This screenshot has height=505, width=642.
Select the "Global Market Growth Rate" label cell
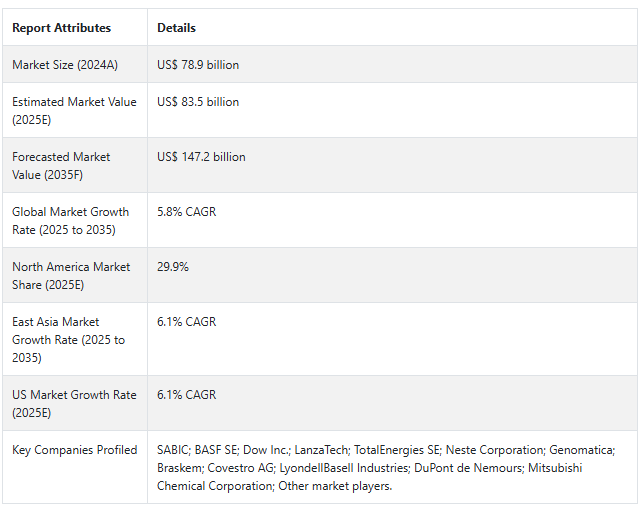(70, 220)
